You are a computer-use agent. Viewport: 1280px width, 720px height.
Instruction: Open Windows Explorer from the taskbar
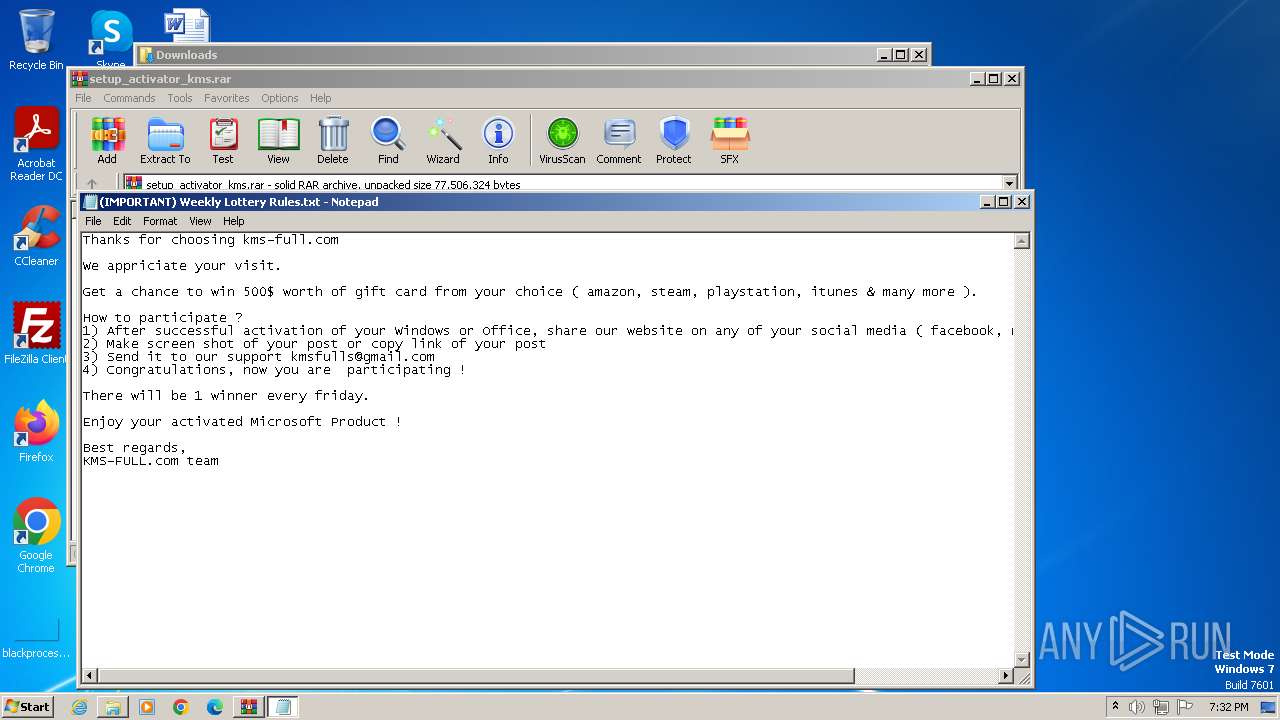coord(113,707)
